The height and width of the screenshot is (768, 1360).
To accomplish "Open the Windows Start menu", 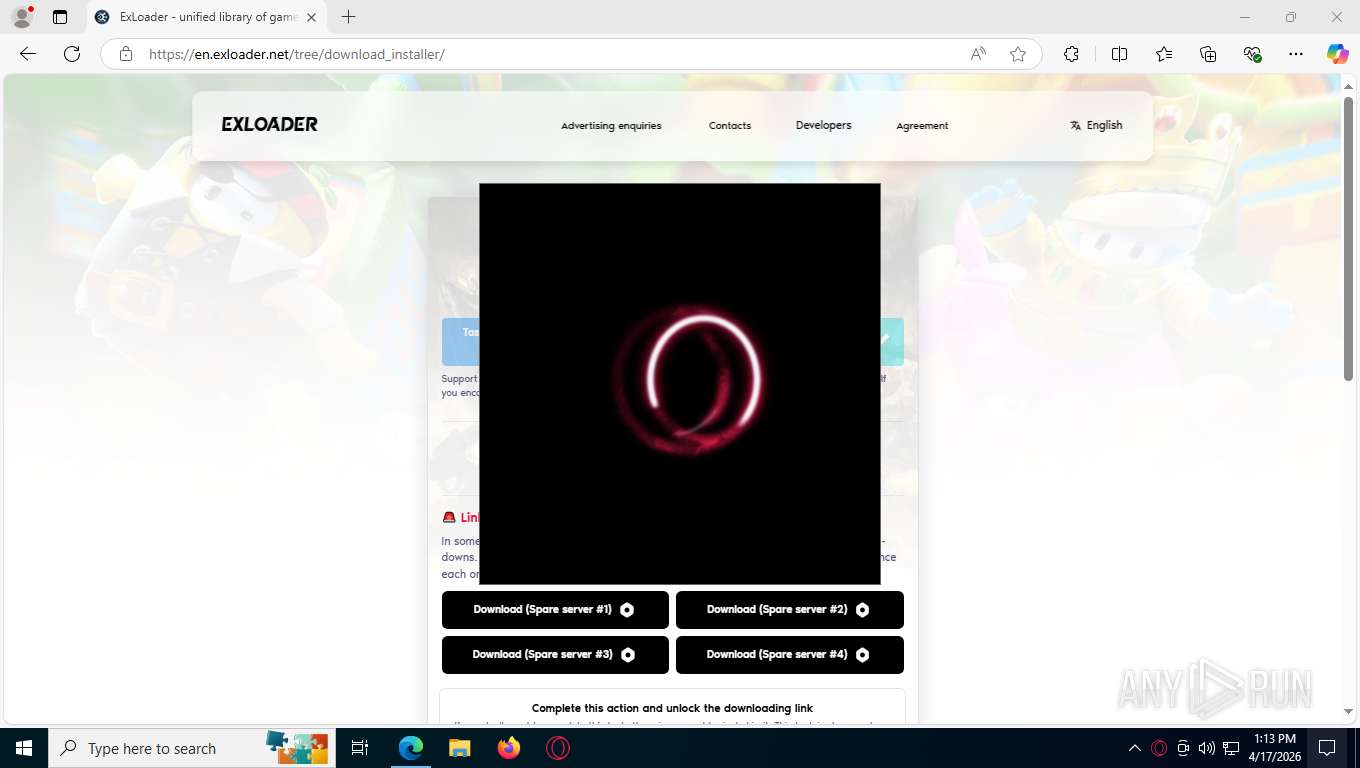I will pos(23,748).
